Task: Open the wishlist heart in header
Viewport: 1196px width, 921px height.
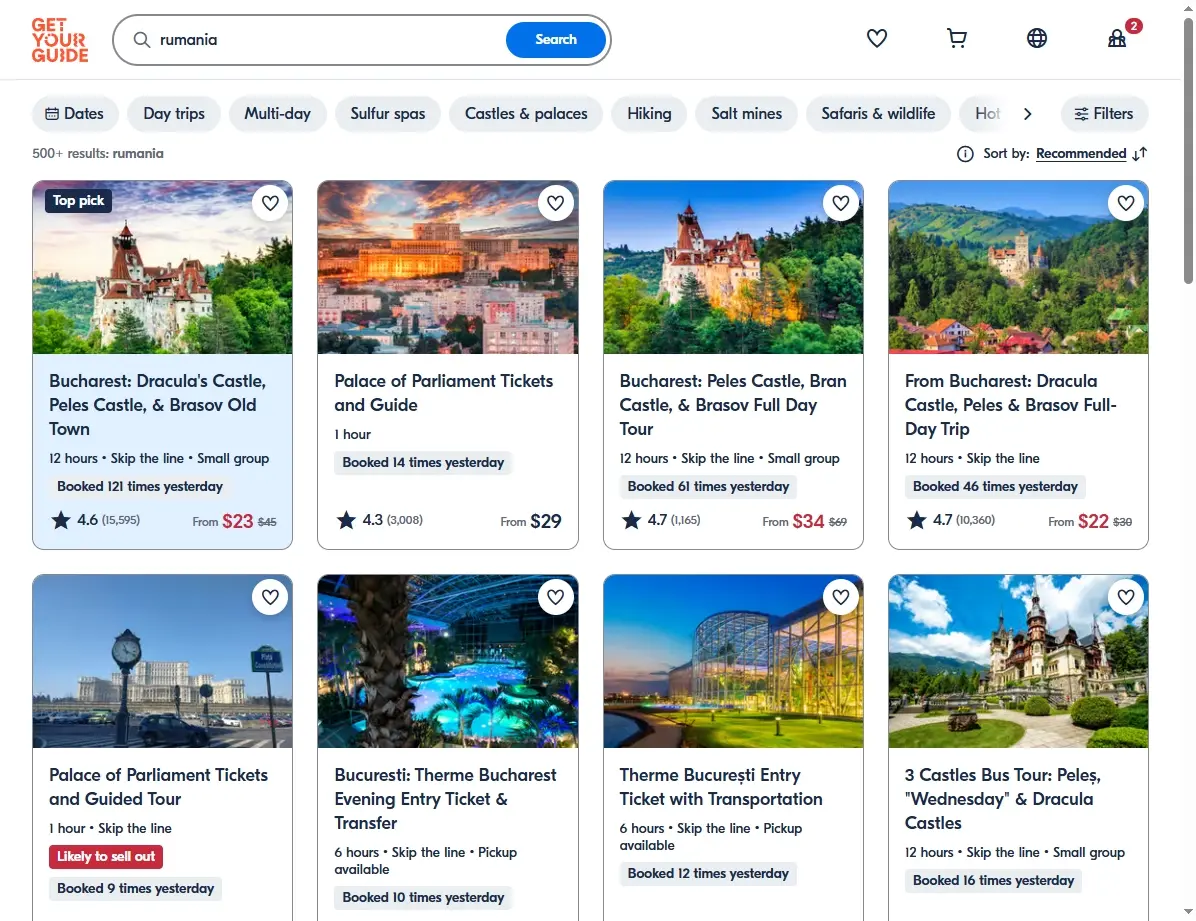Action: [x=876, y=38]
